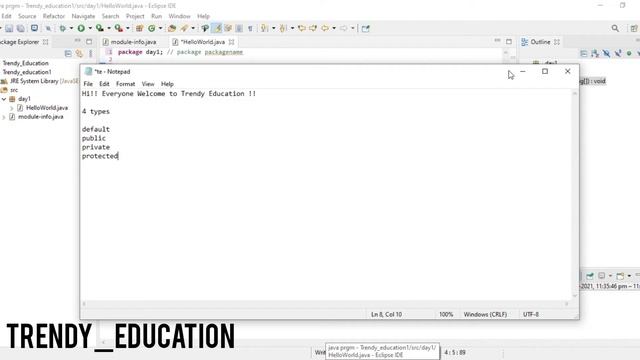The width and height of the screenshot is (640, 360).
Task: Open the New Java Class dropdown arrow
Action: (160, 28)
